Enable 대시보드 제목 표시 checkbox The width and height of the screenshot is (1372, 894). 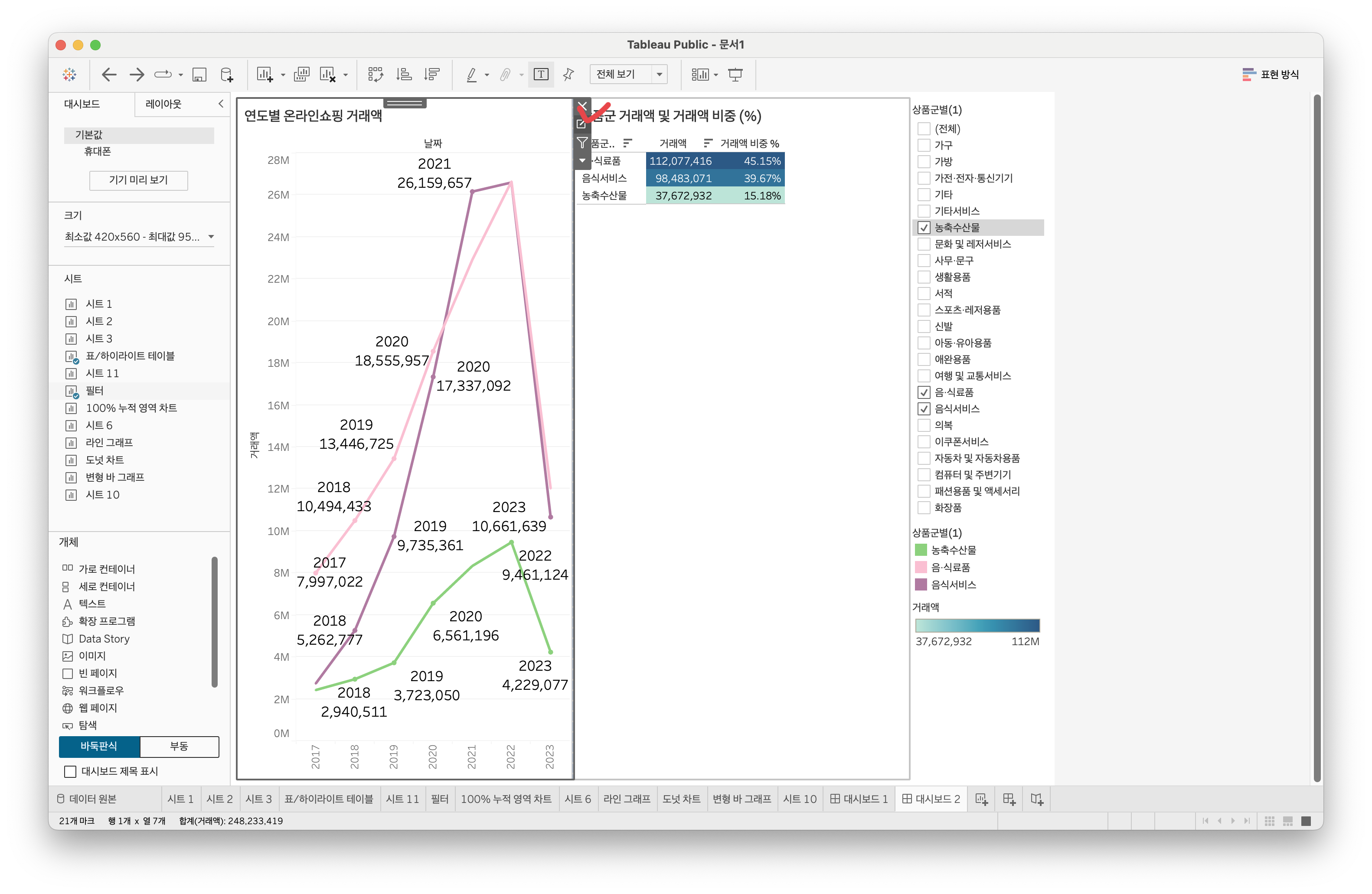tap(70, 771)
